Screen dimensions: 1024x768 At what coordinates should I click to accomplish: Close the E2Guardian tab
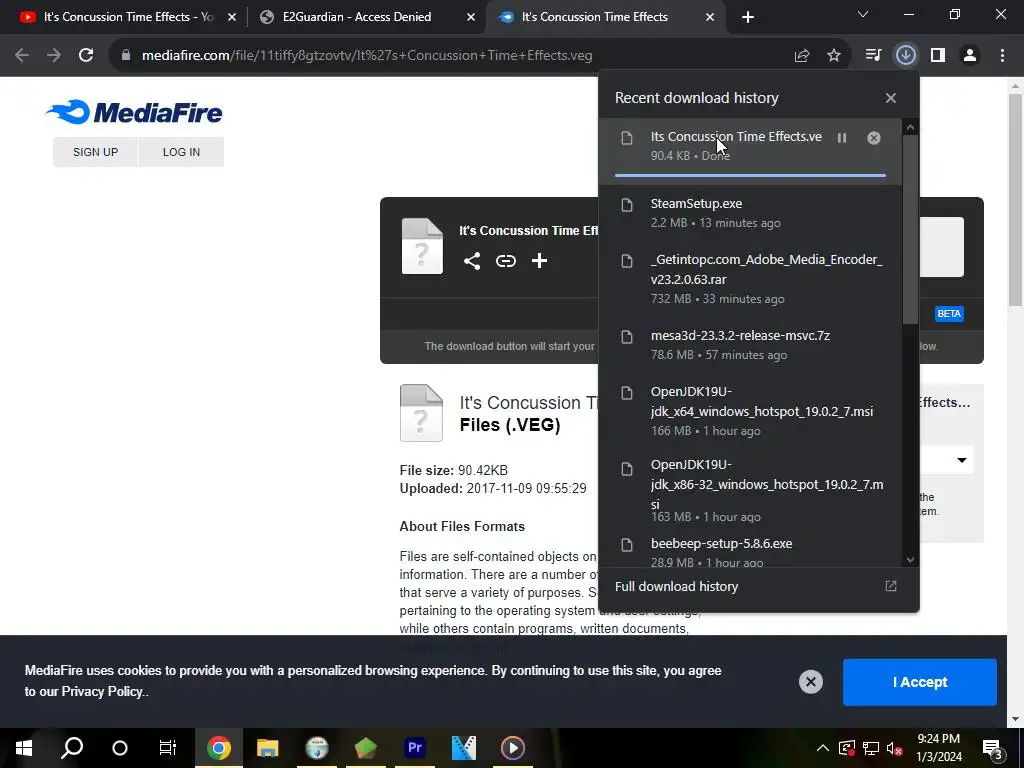coord(471,17)
